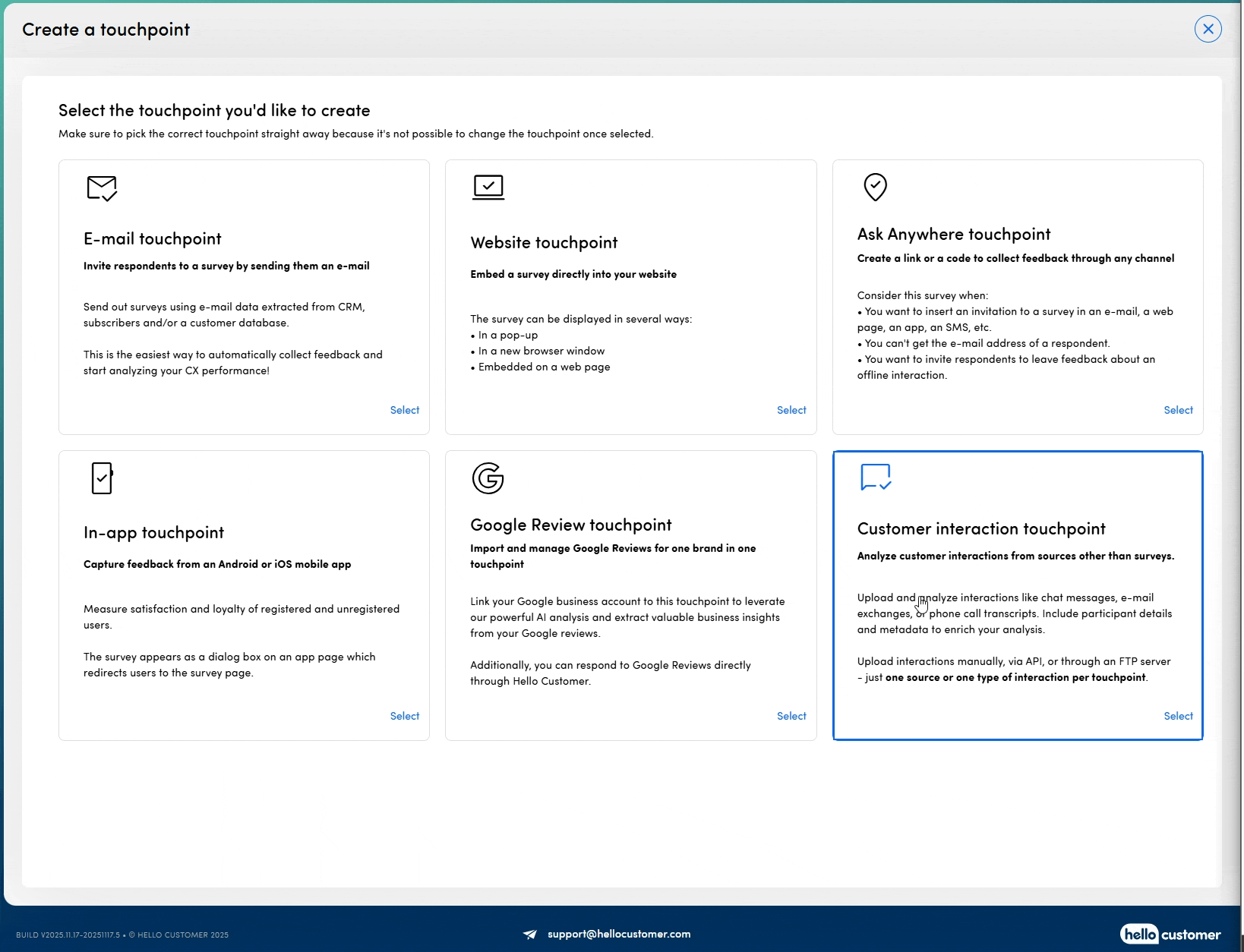Select the Website touchpoint option
Viewport: 1244px width, 952px height.
pos(791,410)
